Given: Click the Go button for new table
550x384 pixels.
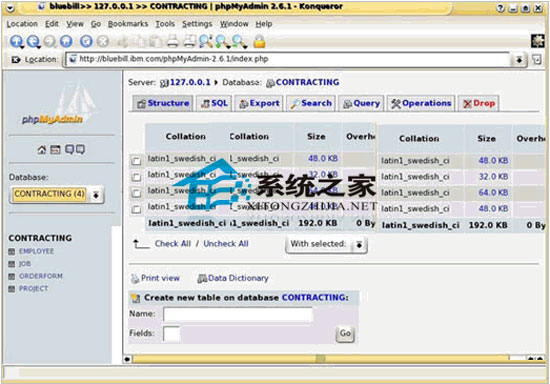Looking at the screenshot, I should coord(345,334).
